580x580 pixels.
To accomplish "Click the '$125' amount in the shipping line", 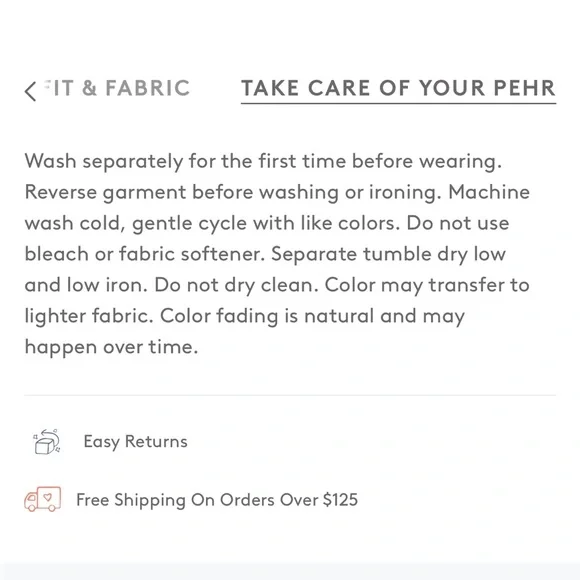I will (x=340, y=500).
